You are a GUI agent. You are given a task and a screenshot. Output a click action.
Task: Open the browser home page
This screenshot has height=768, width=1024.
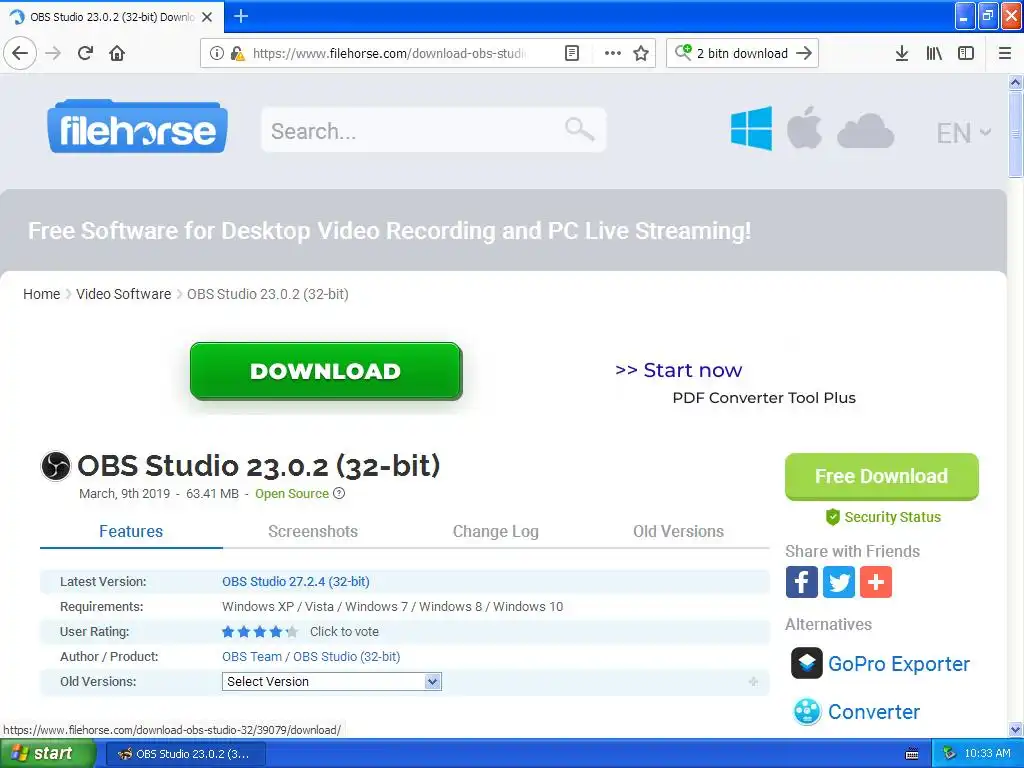point(117,53)
